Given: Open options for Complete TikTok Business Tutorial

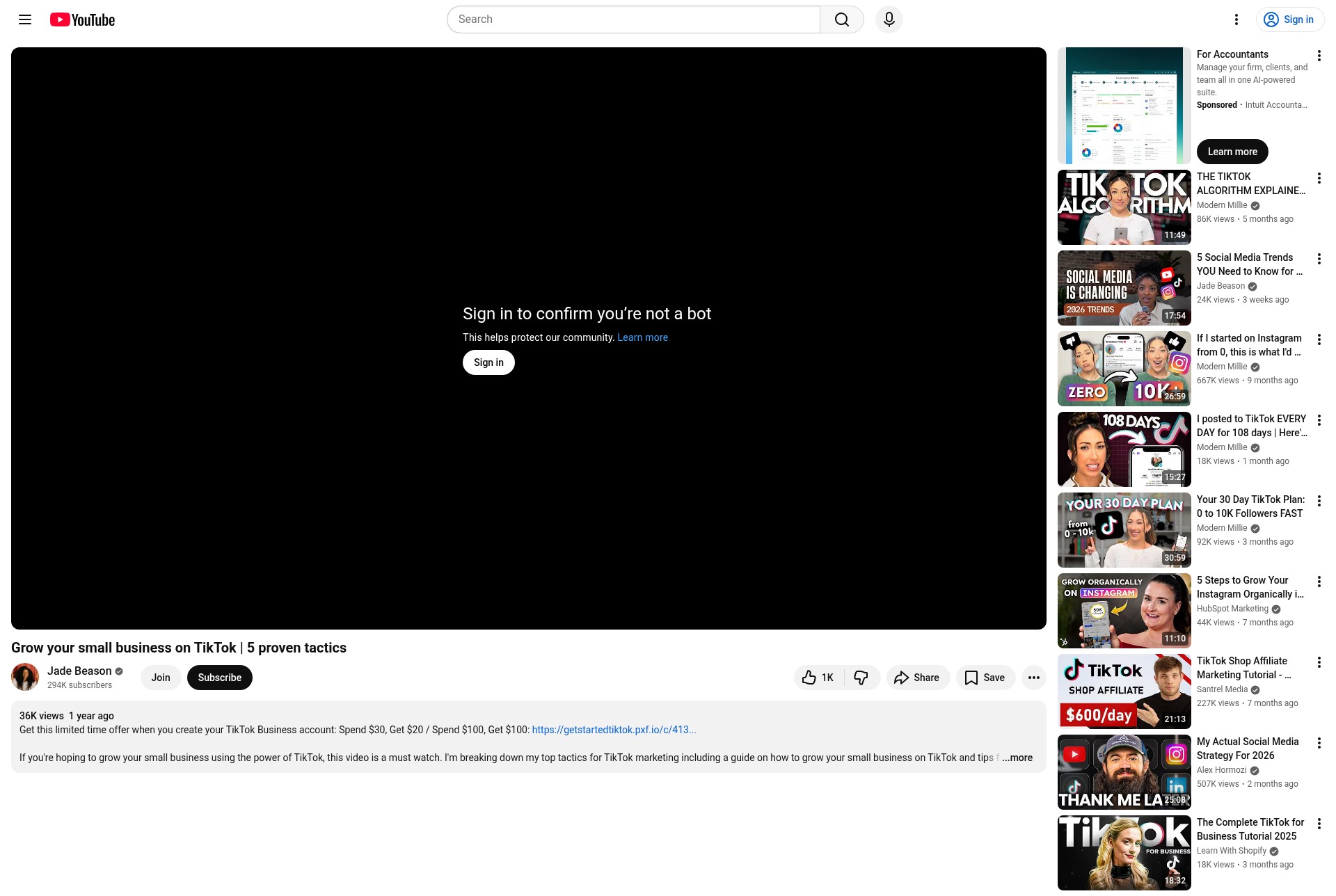Looking at the screenshot, I should click(1319, 824).
